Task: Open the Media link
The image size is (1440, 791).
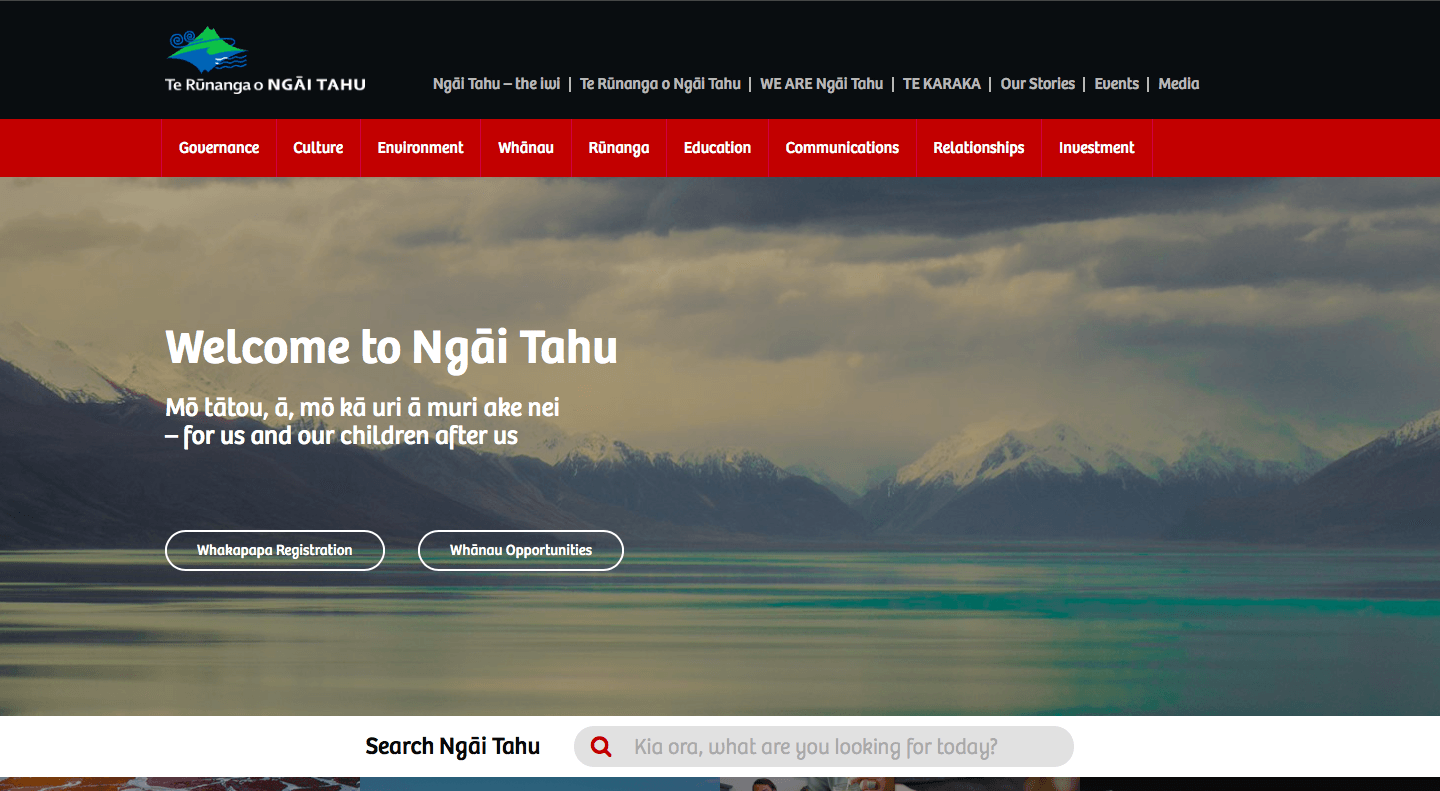Action: [x=1179, y=84]
